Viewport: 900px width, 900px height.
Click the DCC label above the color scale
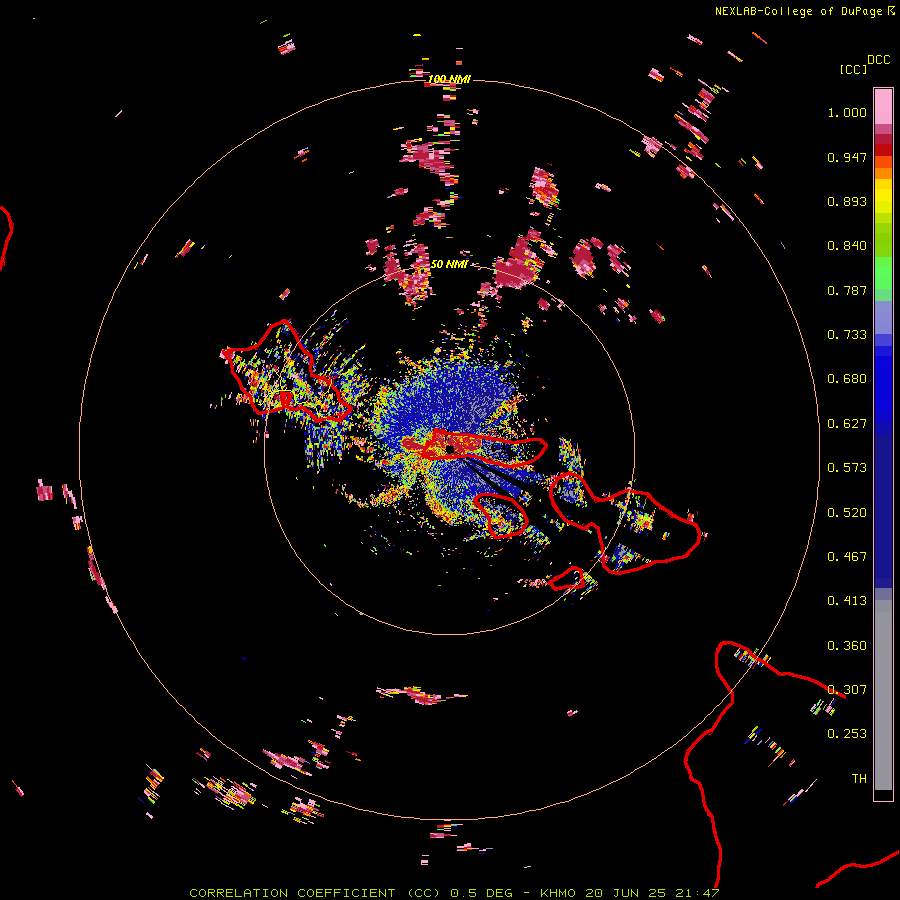(x=879, y=60)
